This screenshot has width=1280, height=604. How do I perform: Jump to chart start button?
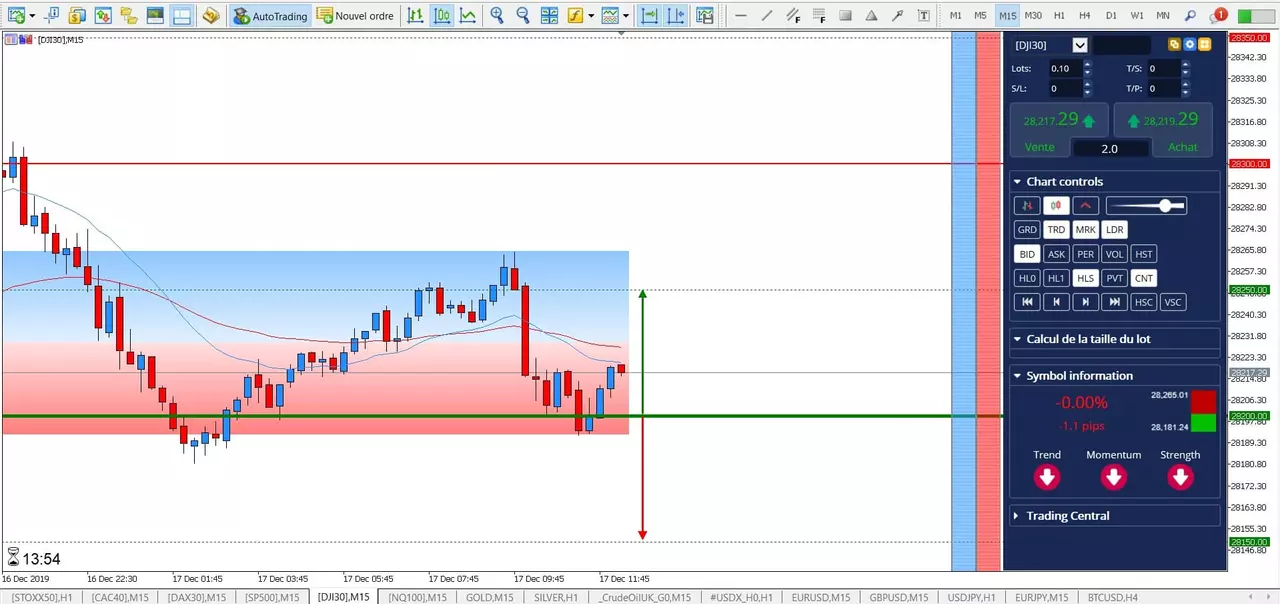click(1027, 302)
